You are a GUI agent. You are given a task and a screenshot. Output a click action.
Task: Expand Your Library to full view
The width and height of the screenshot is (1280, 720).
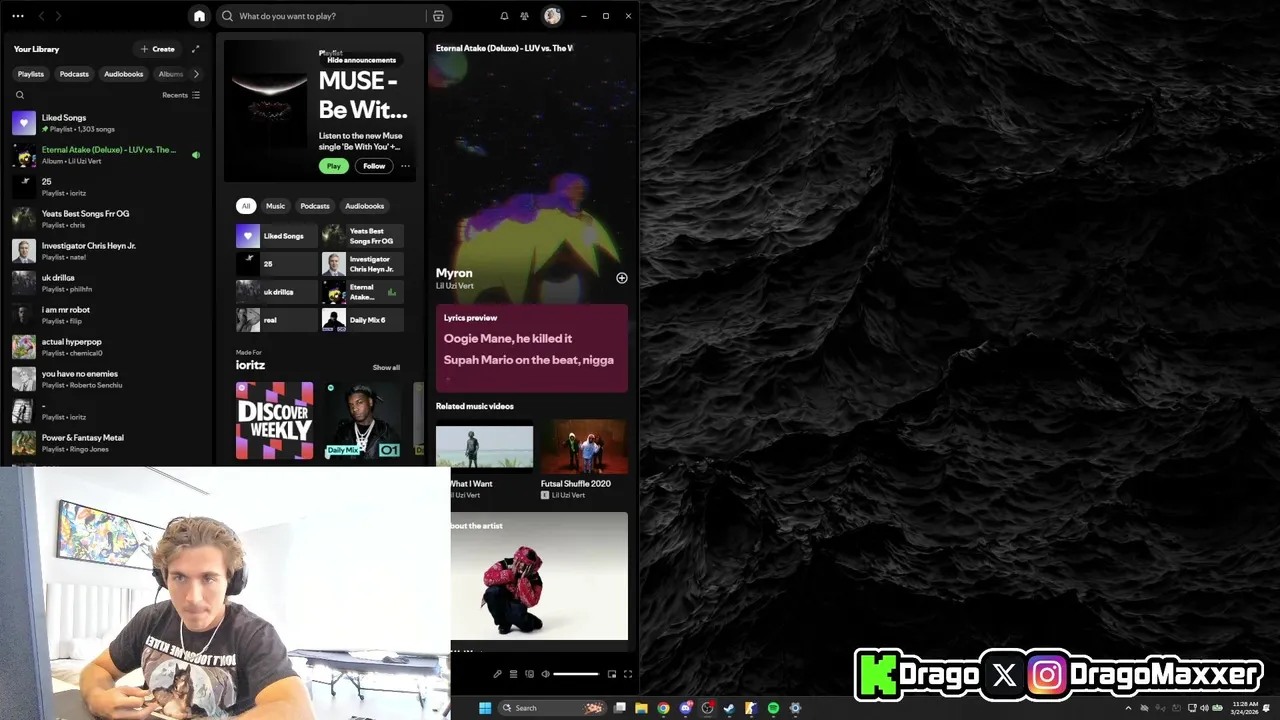(195, 49)
